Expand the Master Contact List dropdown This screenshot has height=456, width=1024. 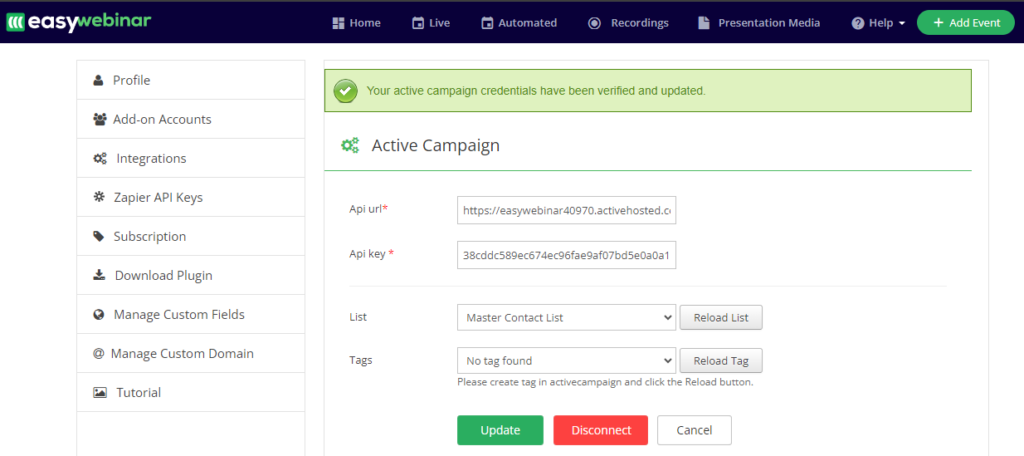coord(566,318)
